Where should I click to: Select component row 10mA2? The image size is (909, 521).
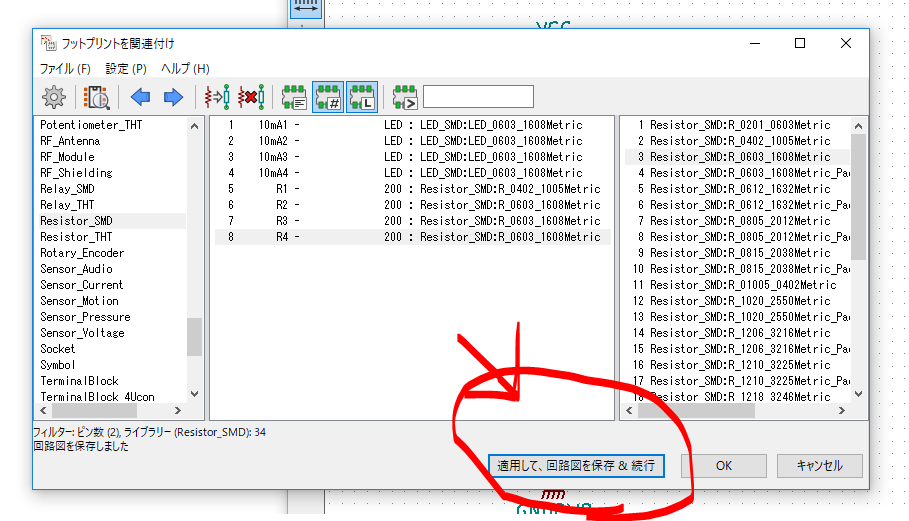412,141
